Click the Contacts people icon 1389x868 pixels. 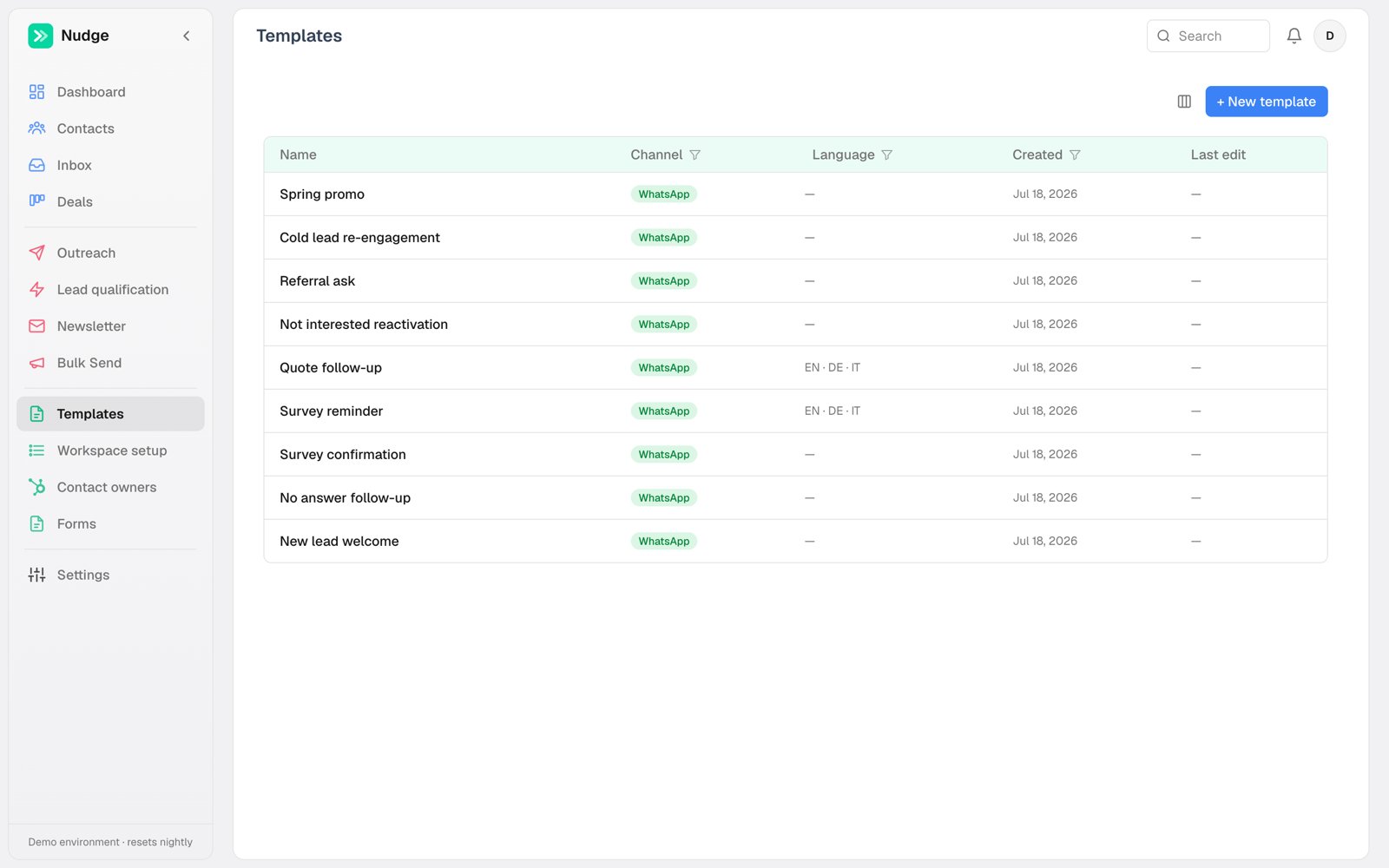36,128
